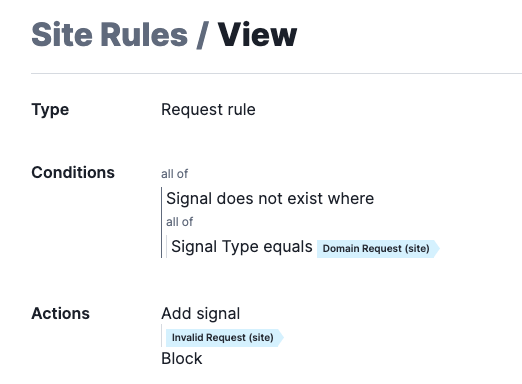Click the 'Signal Type equals' condition text
Image resolution: width=522 pixels, height=384 pixels.
point(242,247)
